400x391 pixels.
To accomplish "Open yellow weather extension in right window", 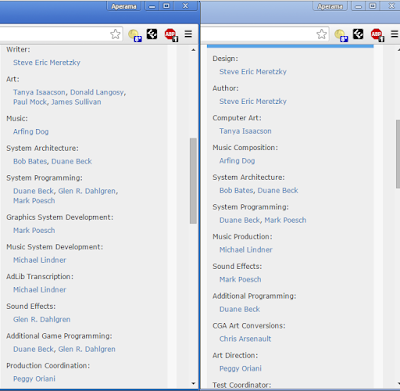I will coord(341,35).
